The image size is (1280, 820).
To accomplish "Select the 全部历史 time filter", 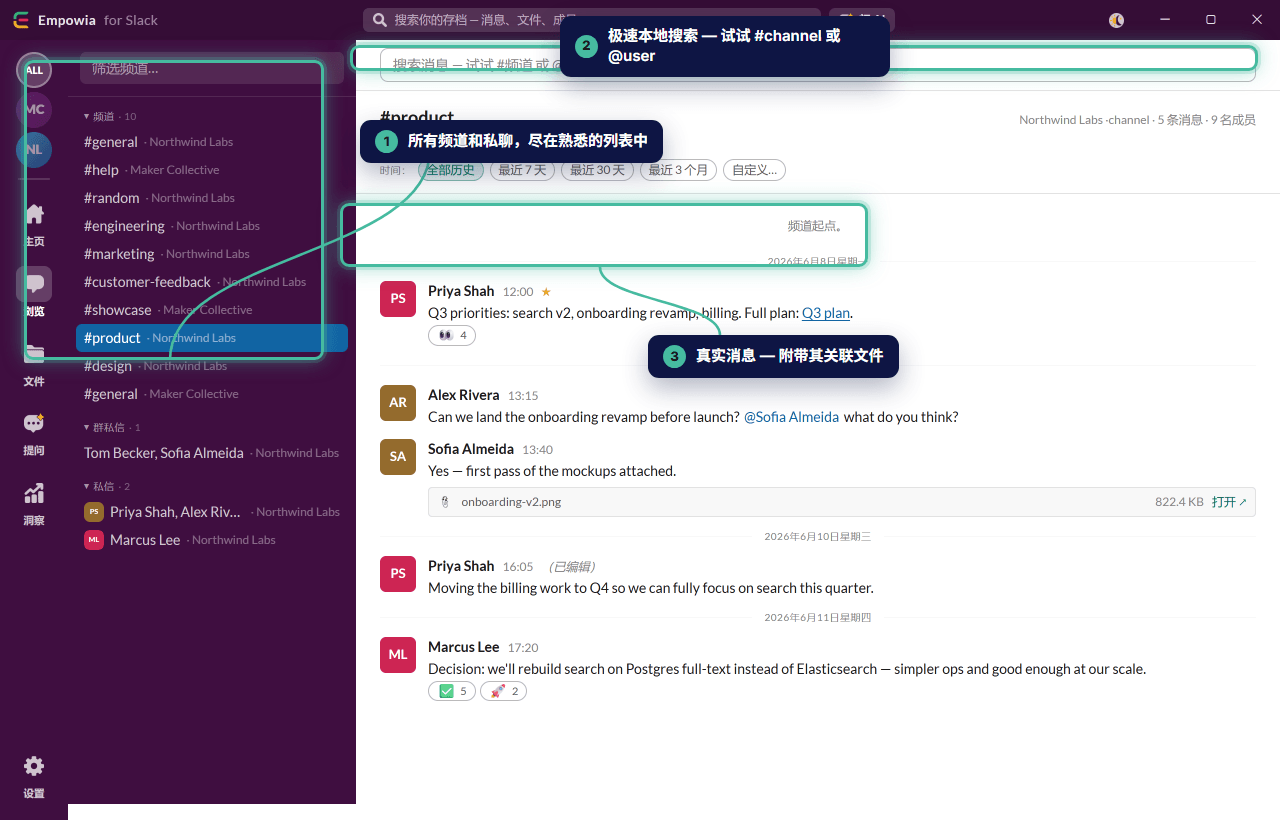I will click(x=451, y=170).
